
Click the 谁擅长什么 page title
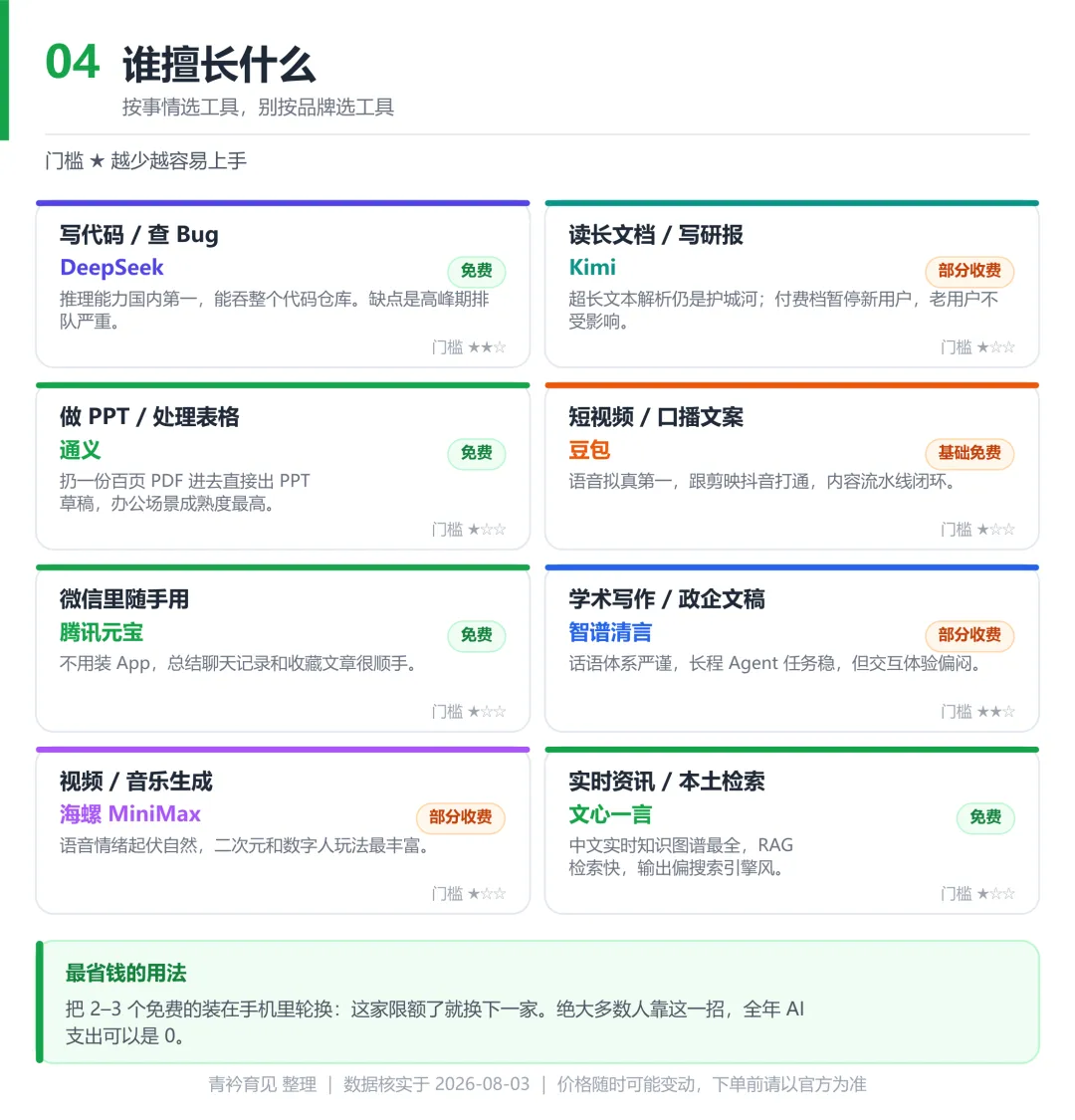tap(219, 65)
